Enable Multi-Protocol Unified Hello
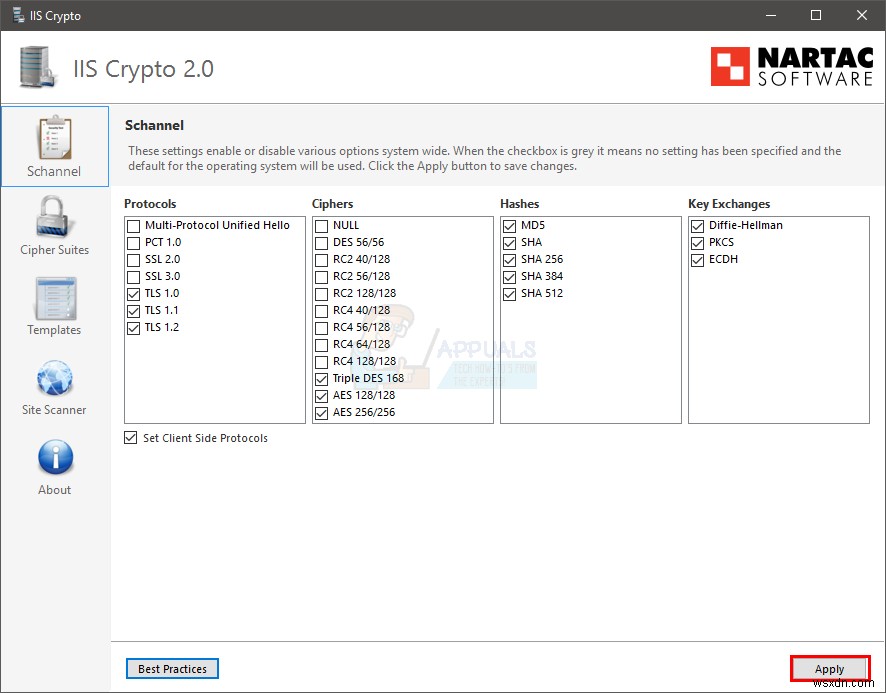This screenshot has width=886, height=693. [133, 225]
